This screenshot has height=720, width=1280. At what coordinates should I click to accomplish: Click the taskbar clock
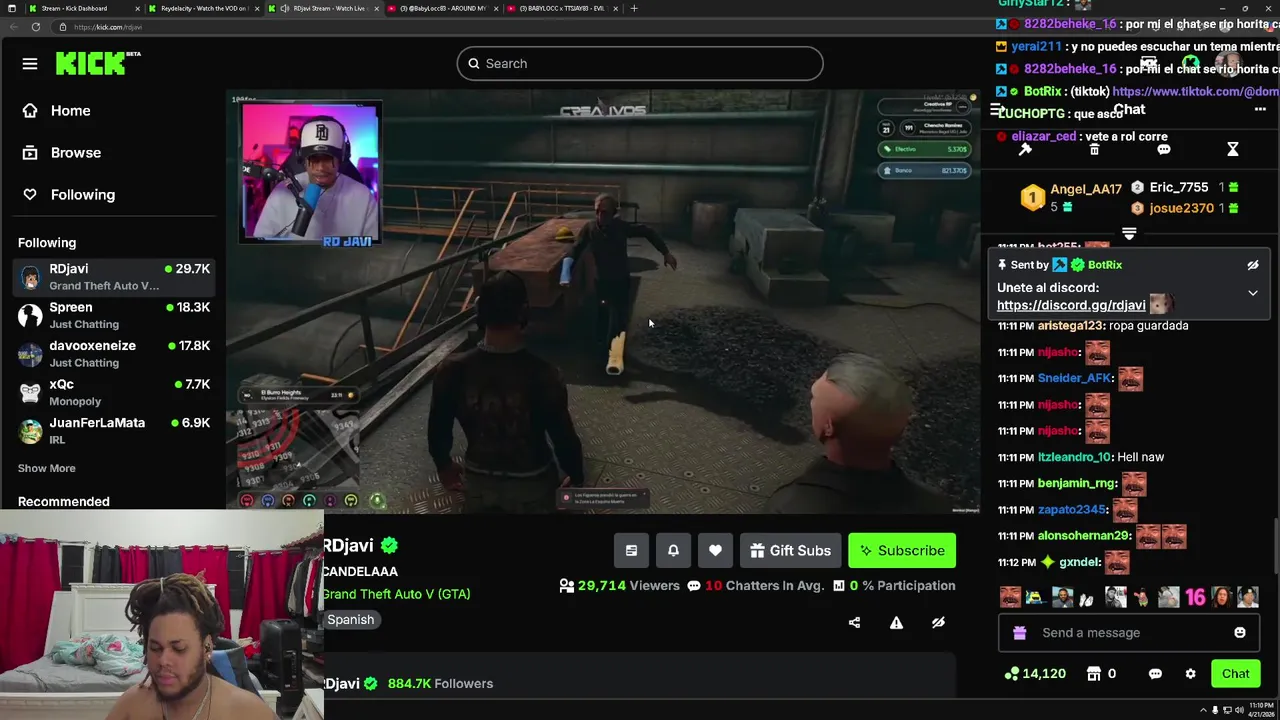coord(1260,710)
